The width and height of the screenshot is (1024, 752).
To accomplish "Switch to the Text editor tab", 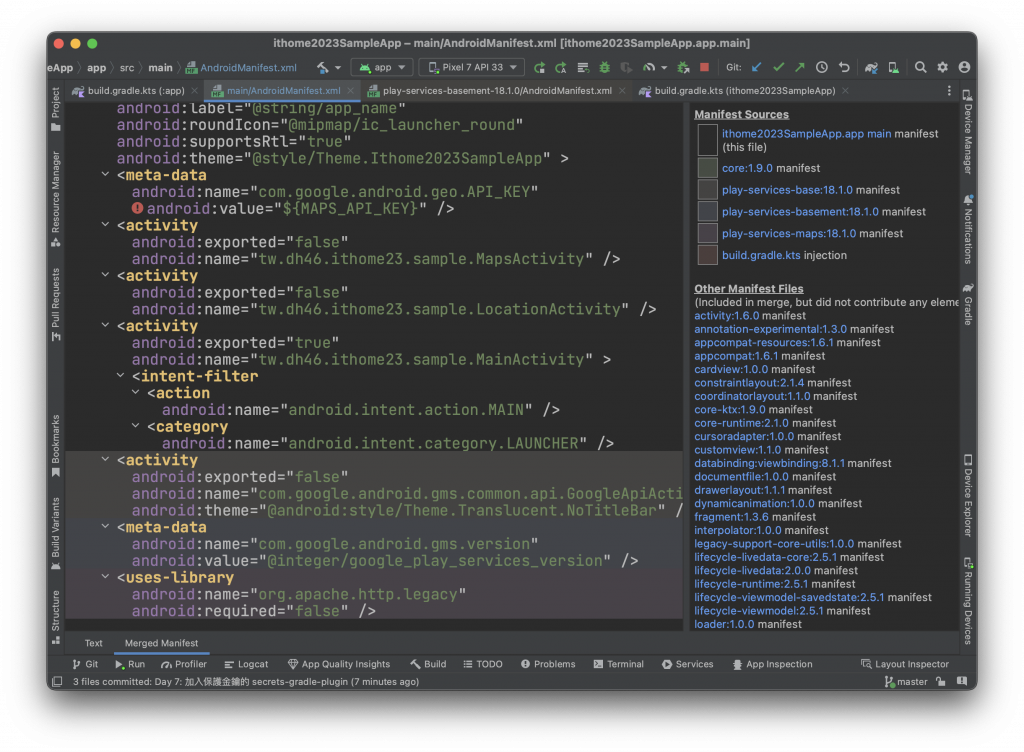I will click(x=93, y=643).
